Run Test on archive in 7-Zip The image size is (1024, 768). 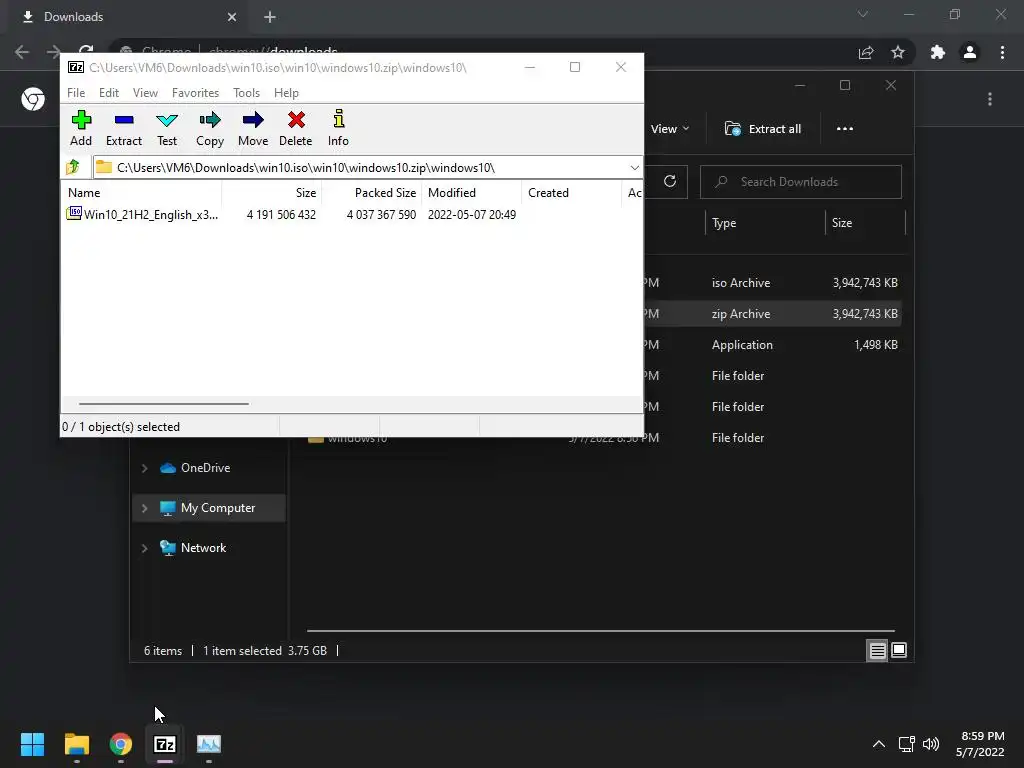click(167, 128)
